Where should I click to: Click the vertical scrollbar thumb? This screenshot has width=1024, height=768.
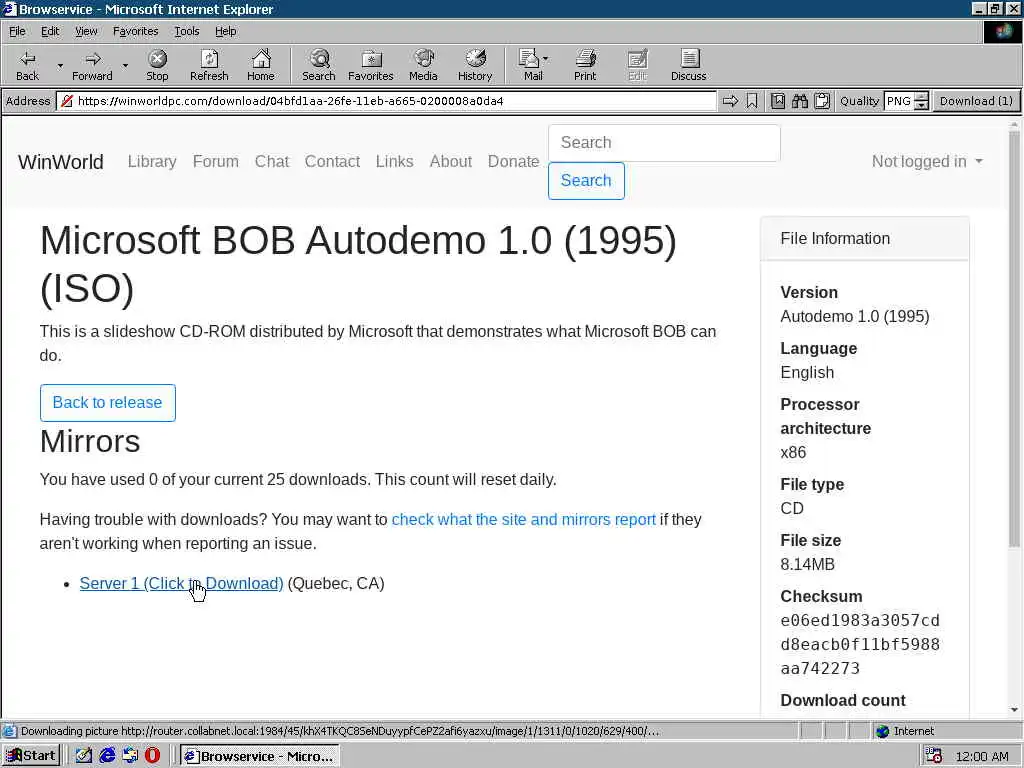pyautogui.click(x=1014, y=340)
